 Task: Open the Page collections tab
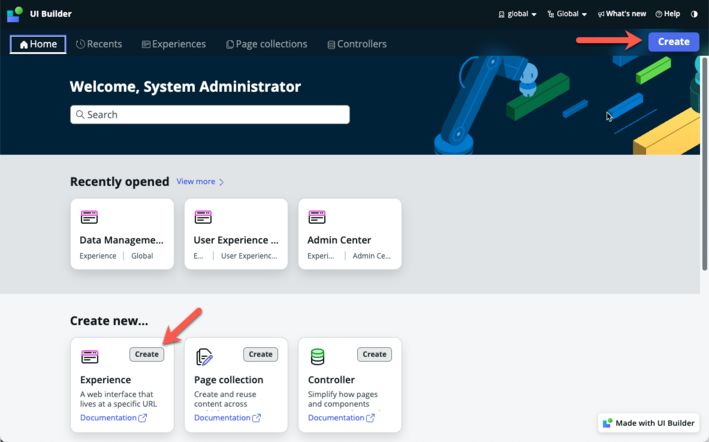pyautogui.click(x=267, y=44)
